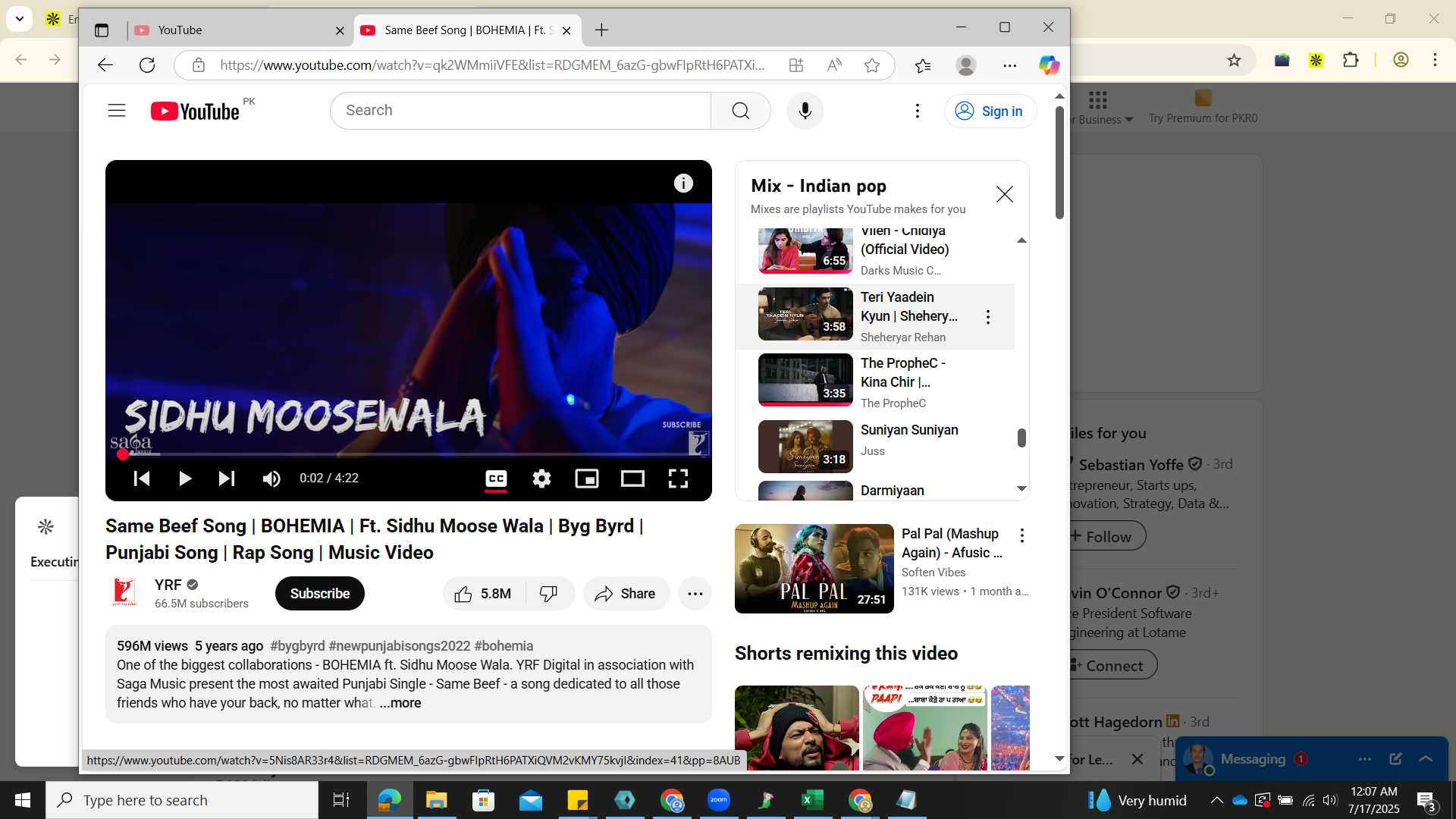Open Excel from taskbar
The width and height of the screenshot is (1456, 819).
pyautogui.click(x=813, y=800)
